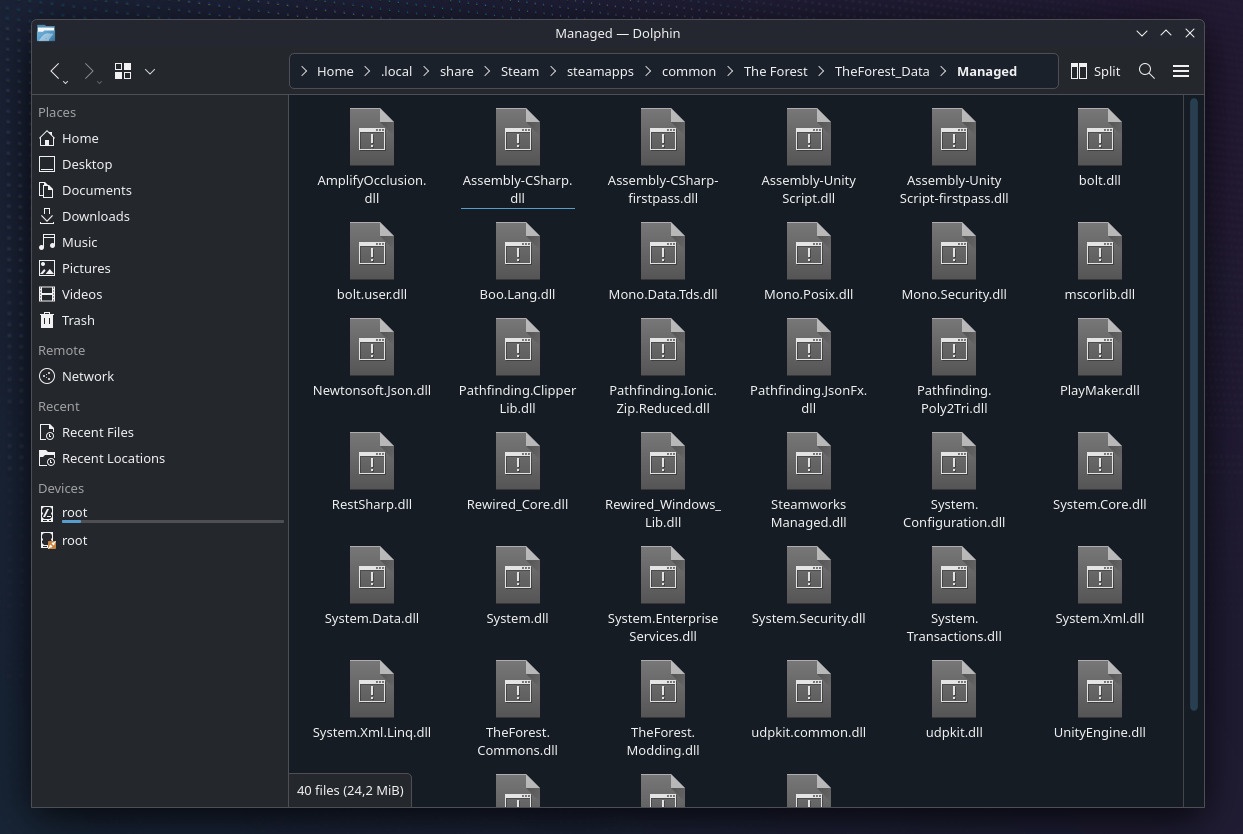Select System.Core.dll file icon
The width and height of the screenshot is (1243, 834).
pos(1100,461)
